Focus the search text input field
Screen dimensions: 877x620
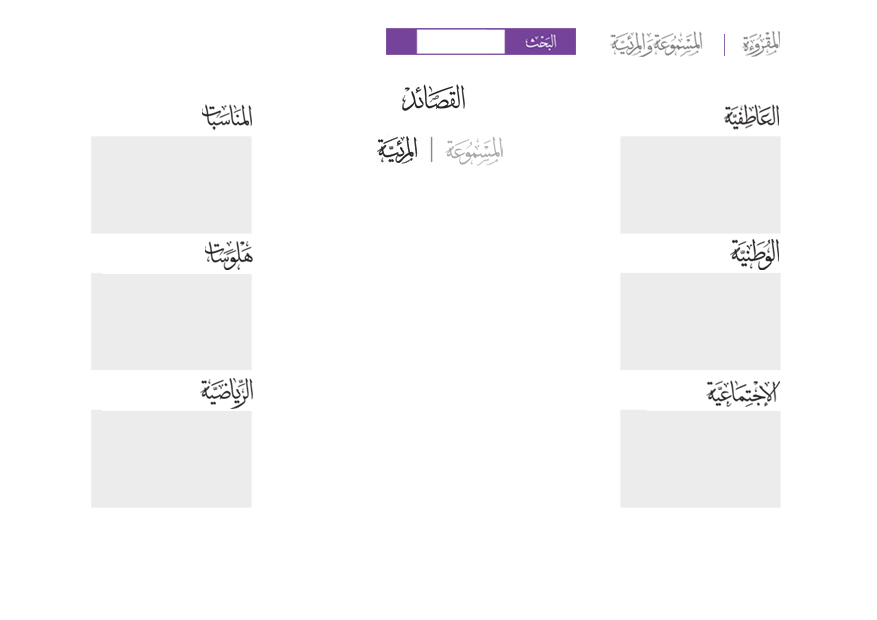460,42
